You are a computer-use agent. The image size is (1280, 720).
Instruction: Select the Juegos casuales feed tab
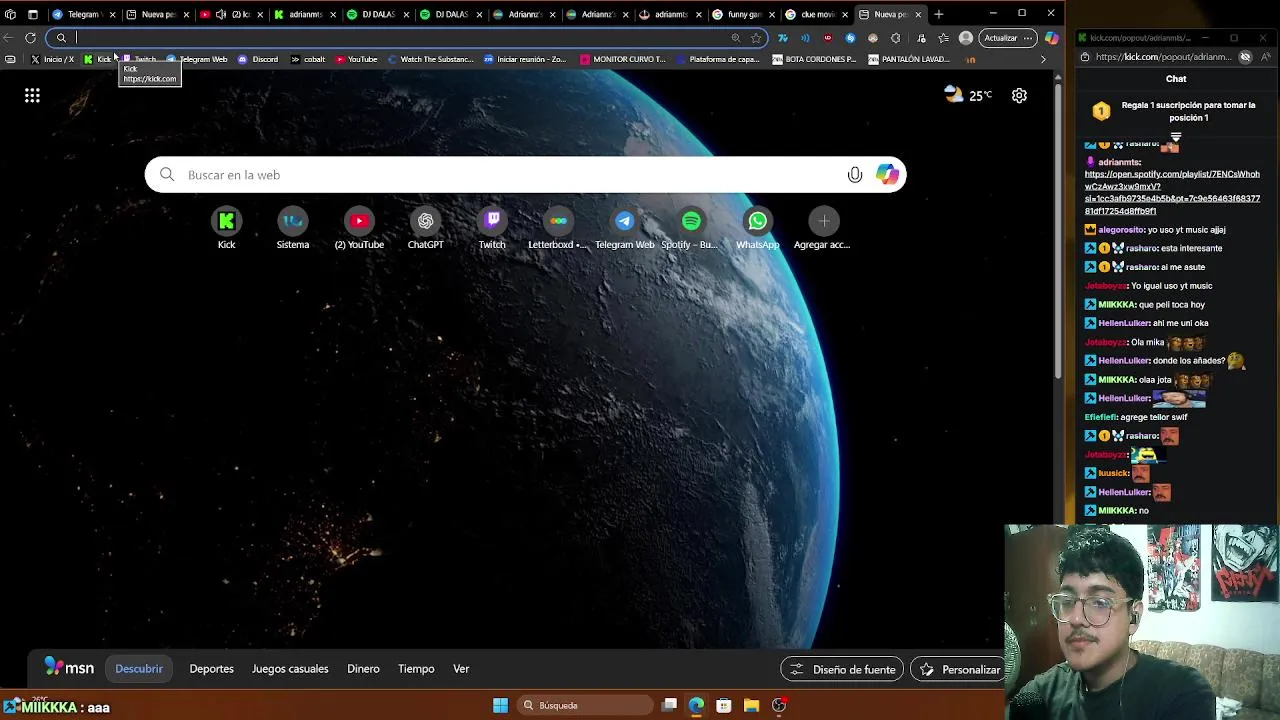290,669
